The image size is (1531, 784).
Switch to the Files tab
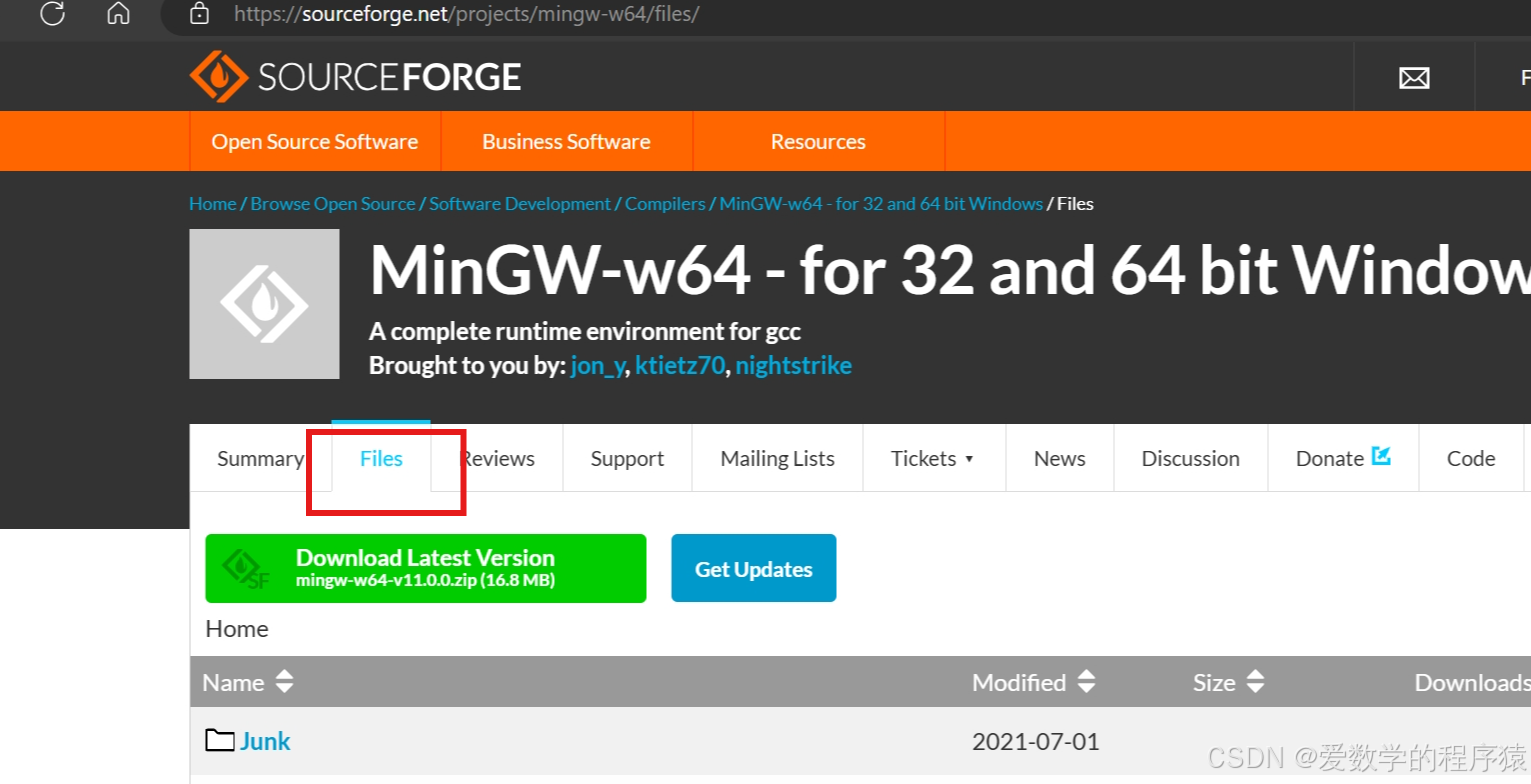pos(381,459)
